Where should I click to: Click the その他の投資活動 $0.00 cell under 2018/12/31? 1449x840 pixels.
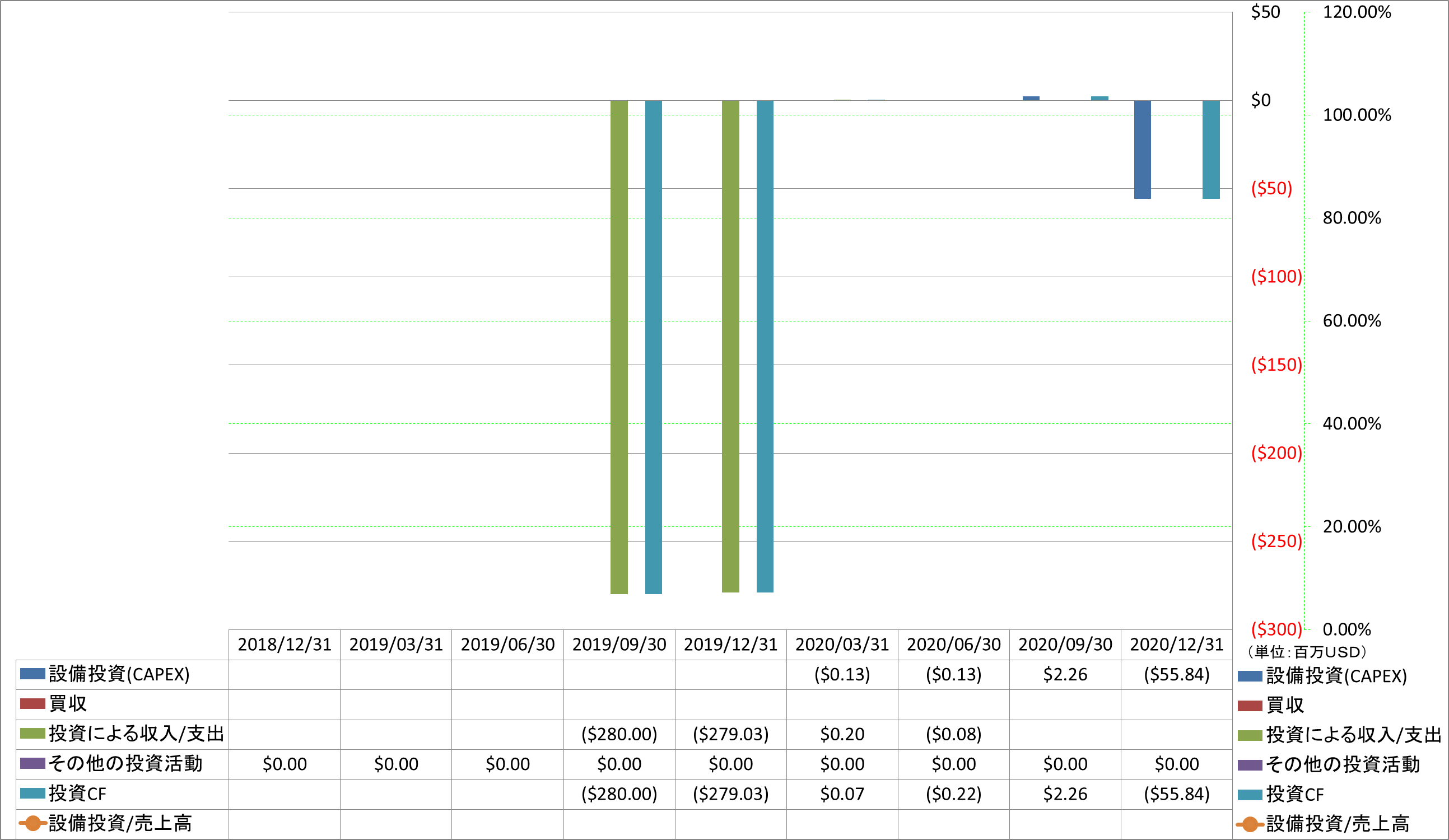[x=285, y=764]
